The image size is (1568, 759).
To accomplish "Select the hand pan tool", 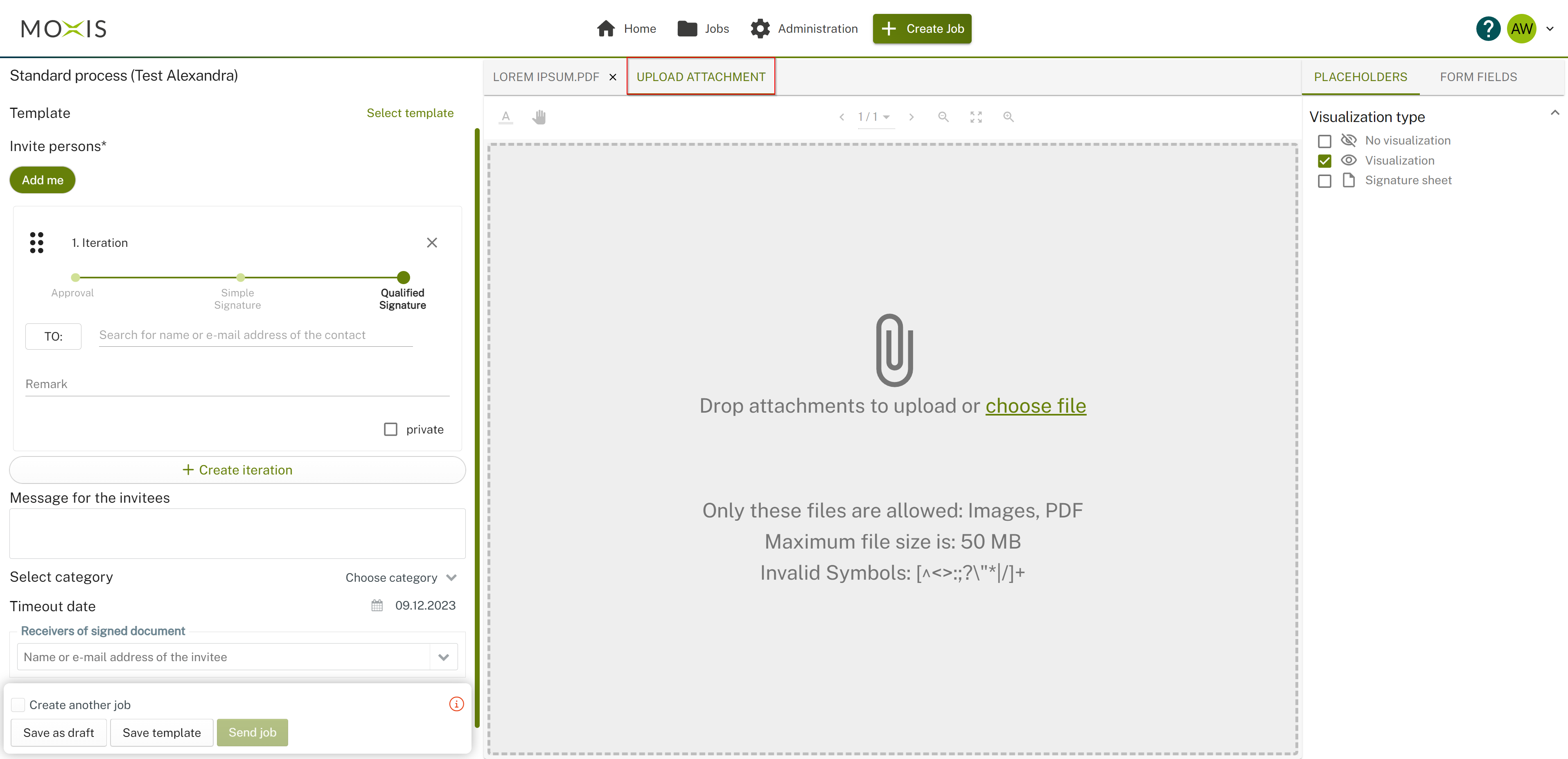I will (539, 117).
